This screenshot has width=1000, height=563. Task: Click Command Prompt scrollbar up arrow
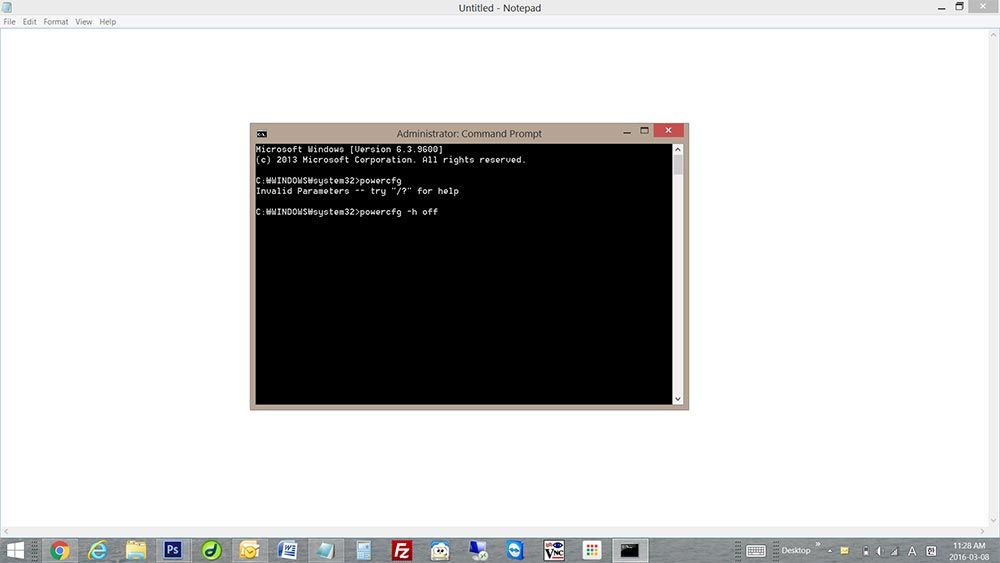pyautogui.click(x=678, y=149)
